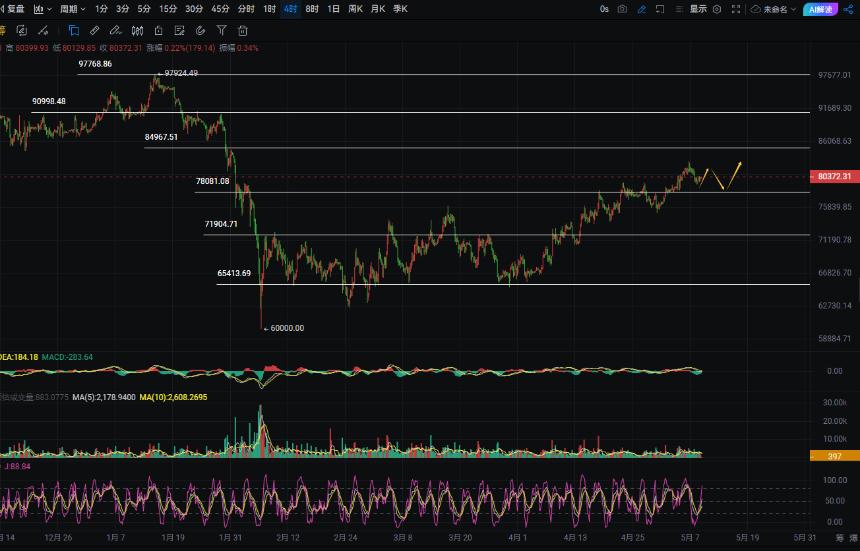Click the cloud save icon
Image resolution: width=860 pixels, height=551 pixels.
coord(756,9)
